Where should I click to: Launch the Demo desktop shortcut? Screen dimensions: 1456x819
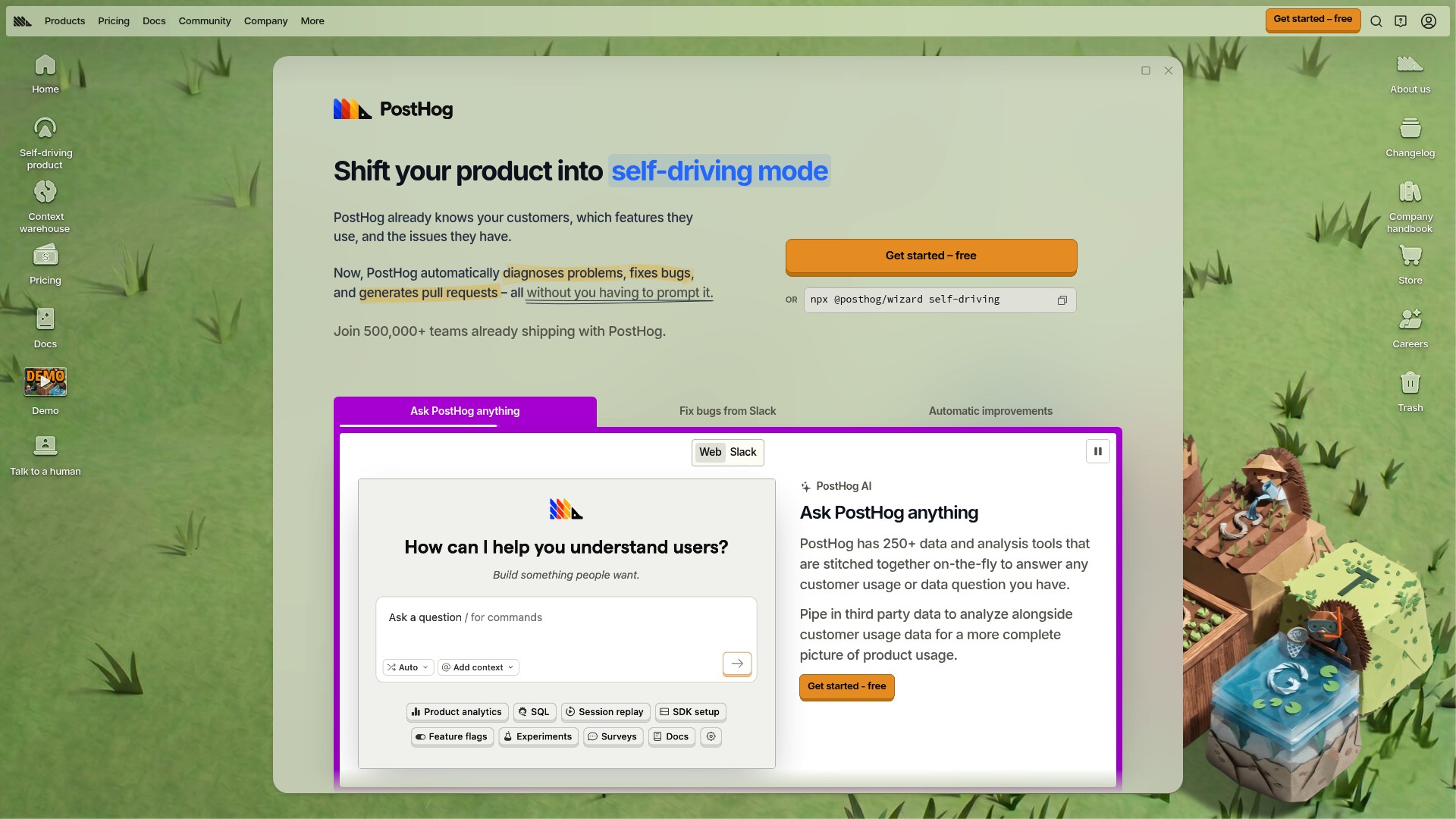point(45,391)
